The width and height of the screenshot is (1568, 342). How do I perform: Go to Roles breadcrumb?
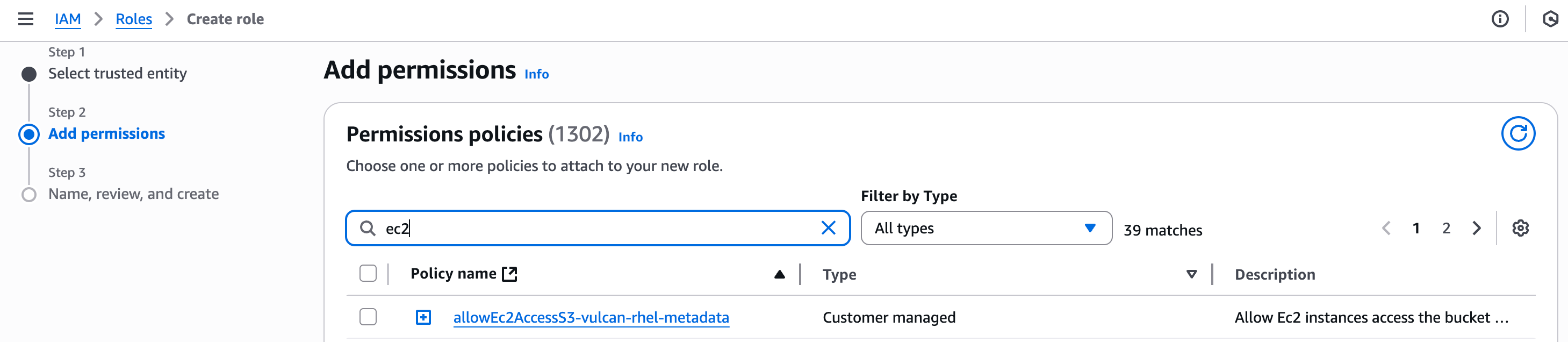(x=133, y=19)
